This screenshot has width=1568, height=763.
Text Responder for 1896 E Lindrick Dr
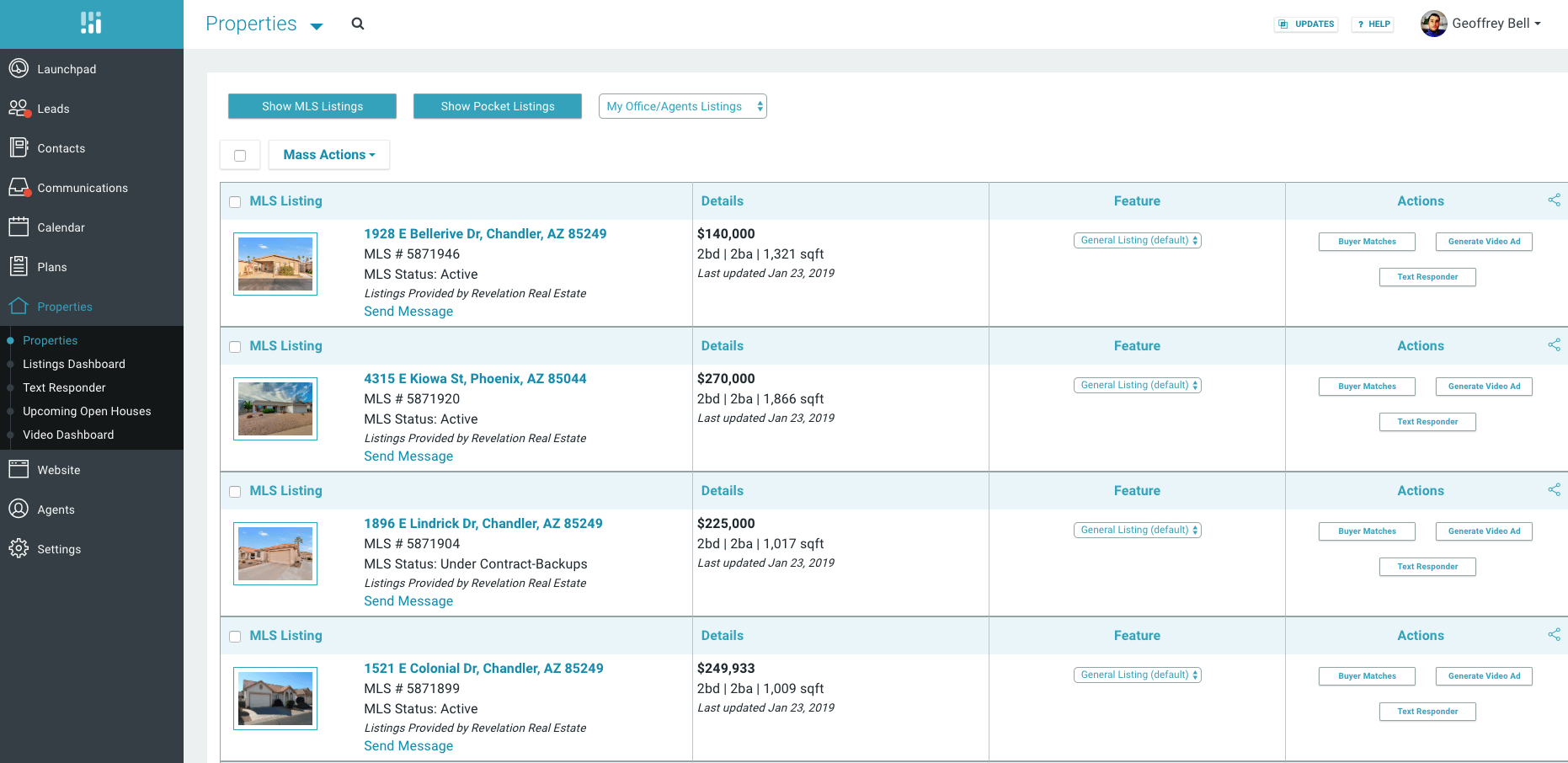click(x=1427, y=567)
